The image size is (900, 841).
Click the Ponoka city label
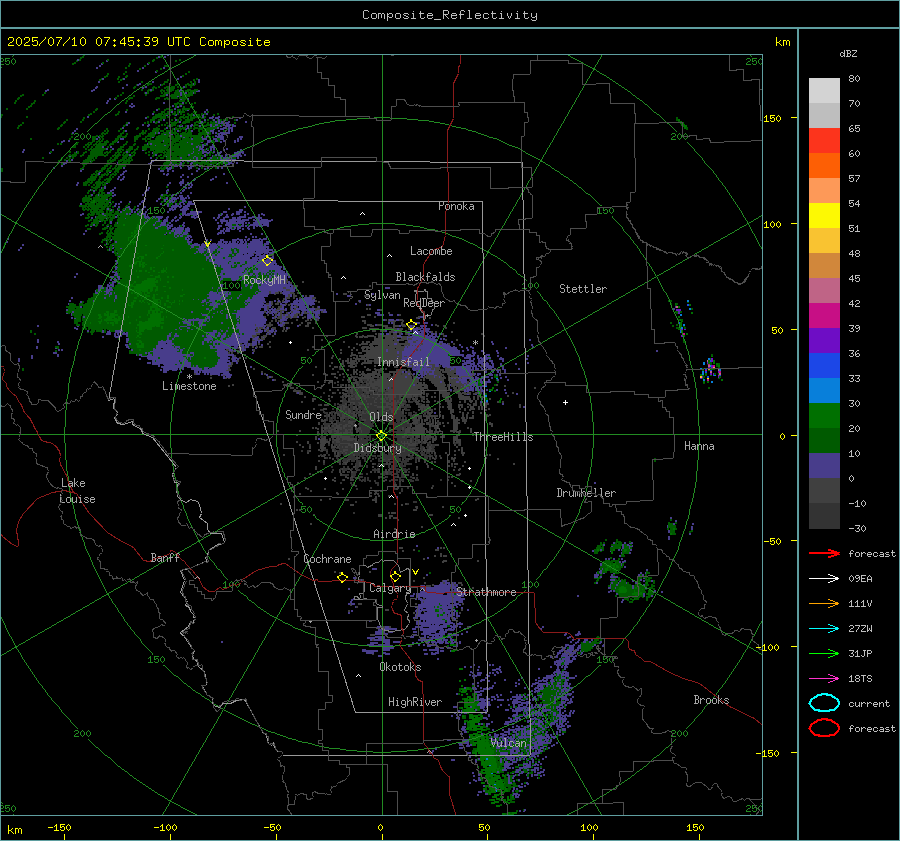coord(456,206)
